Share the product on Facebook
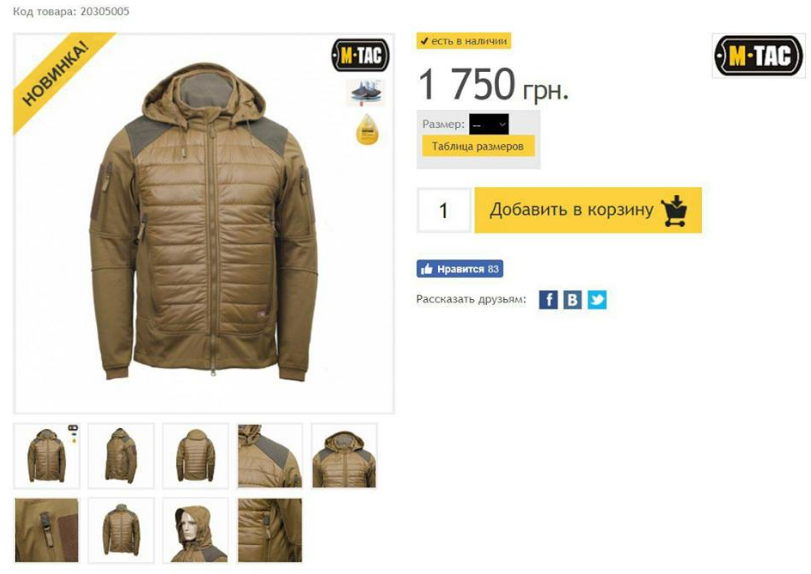811x574 pixels. (x=548, y=299)
